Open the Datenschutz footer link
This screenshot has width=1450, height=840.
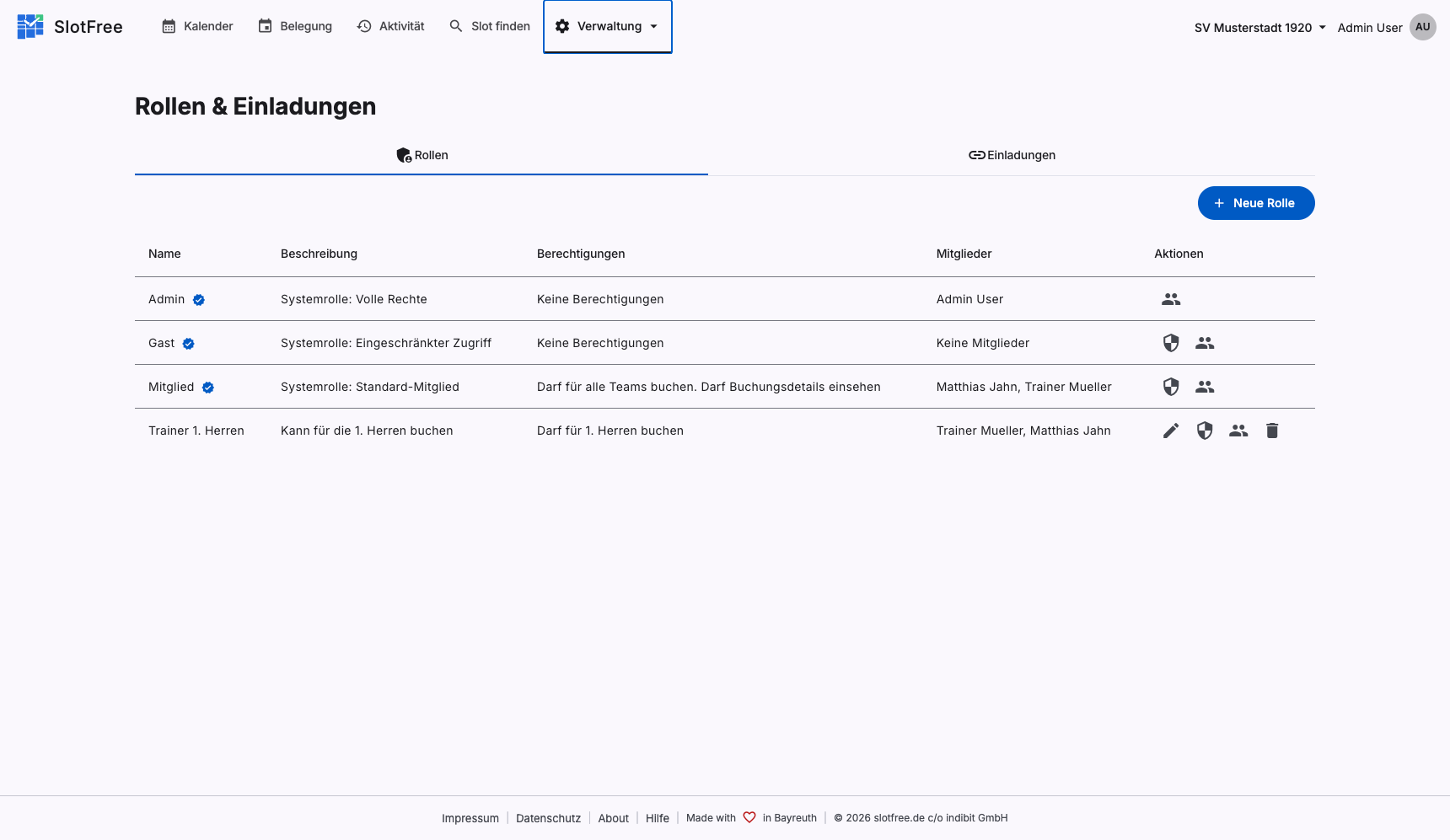[x=548, y=817]
